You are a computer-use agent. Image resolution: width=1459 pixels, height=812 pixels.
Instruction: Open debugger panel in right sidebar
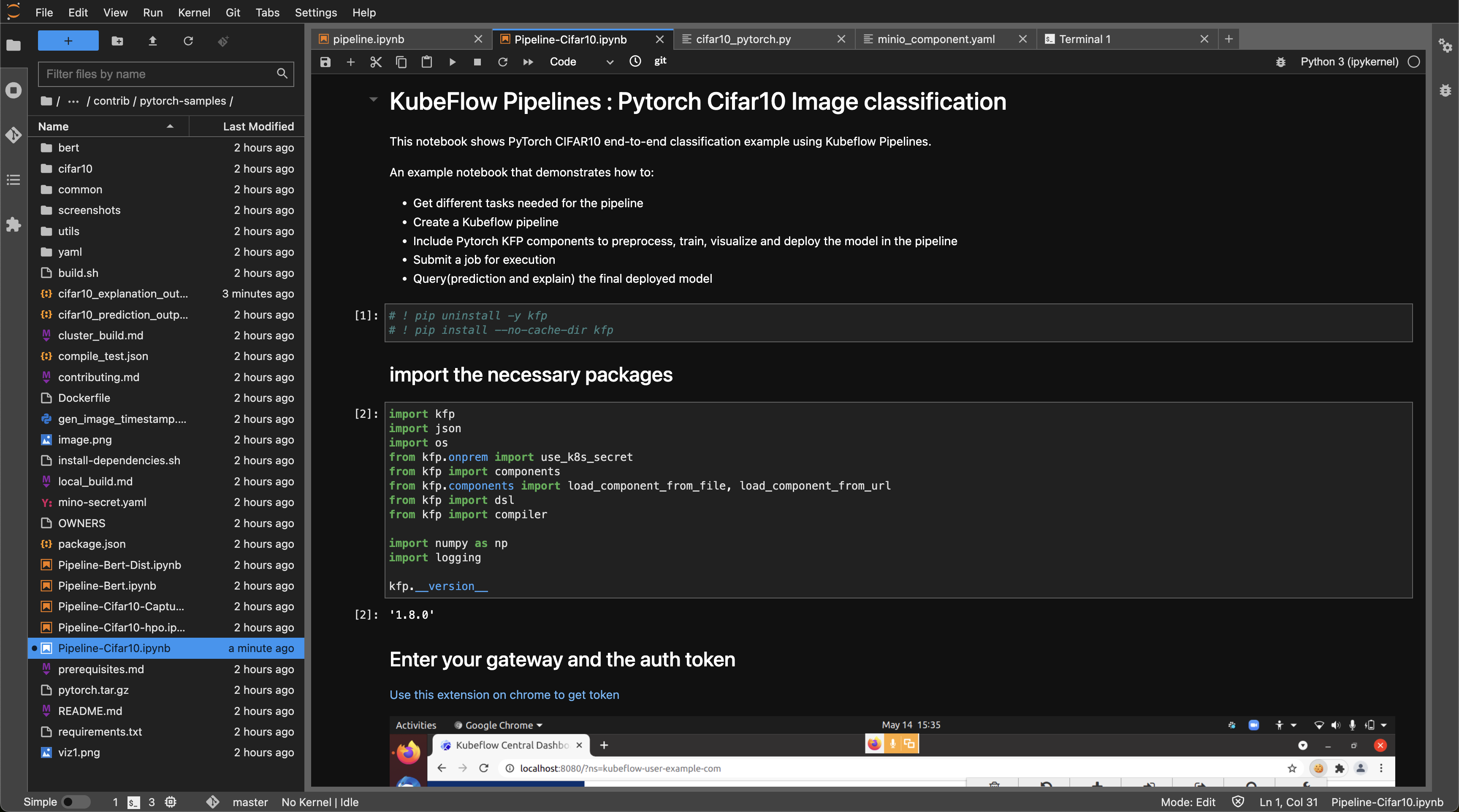click(1445, 90)
